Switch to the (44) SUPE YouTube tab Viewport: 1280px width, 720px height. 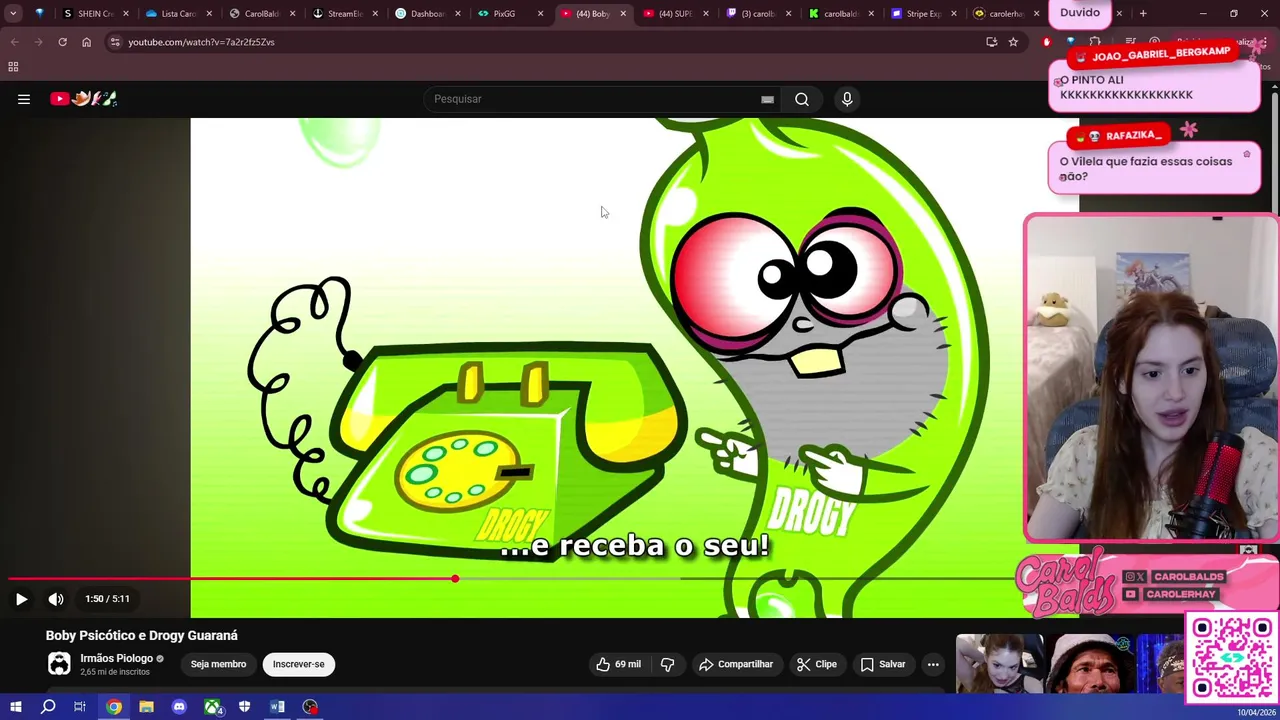pos(674,14)
